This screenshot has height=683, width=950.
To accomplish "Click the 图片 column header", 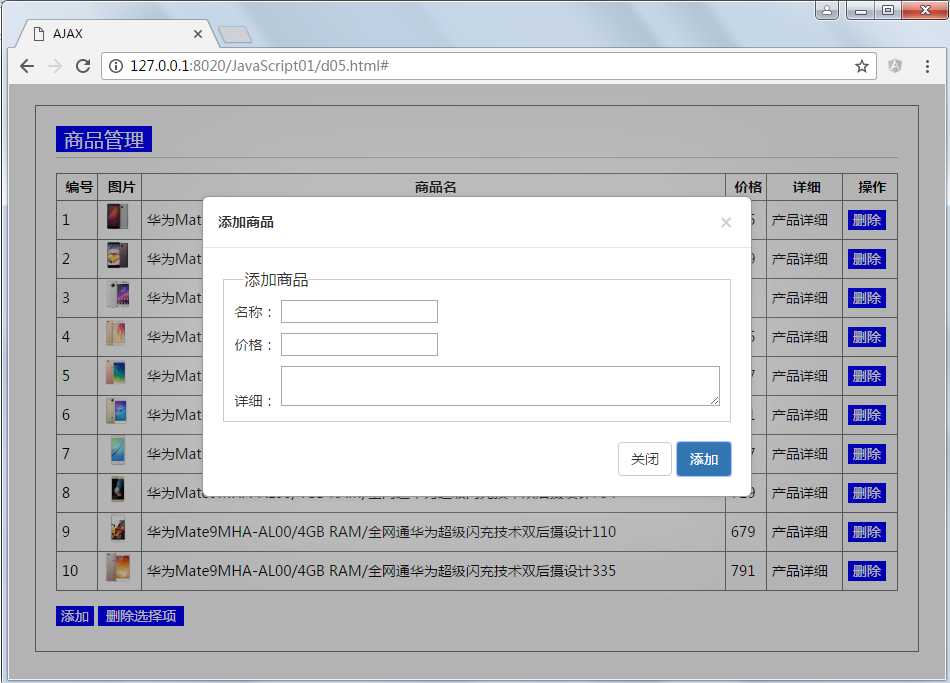I will point(121,187).
